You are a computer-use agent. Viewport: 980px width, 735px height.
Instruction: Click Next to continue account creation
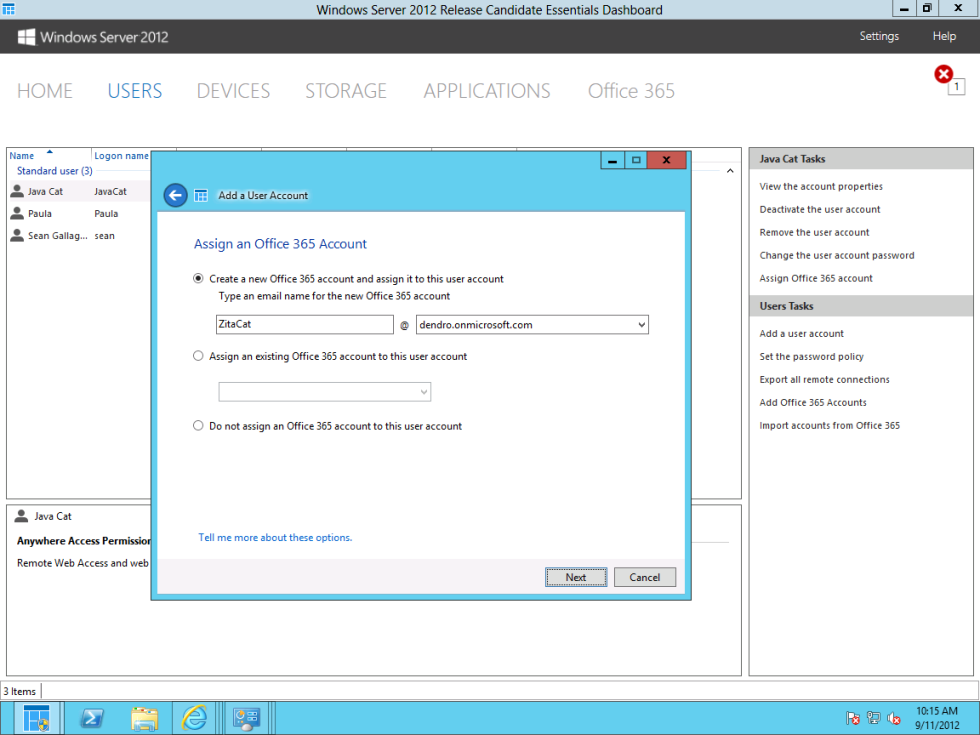(575, 577)
